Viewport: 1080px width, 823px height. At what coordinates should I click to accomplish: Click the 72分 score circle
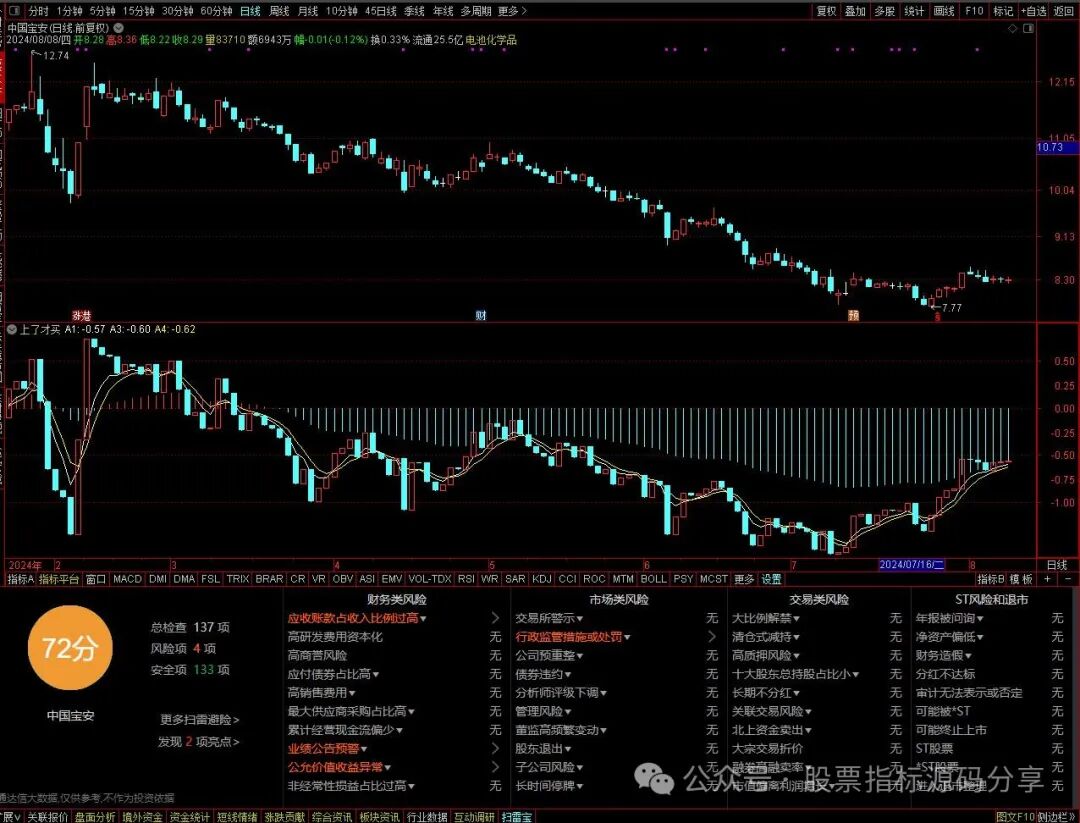70,647
